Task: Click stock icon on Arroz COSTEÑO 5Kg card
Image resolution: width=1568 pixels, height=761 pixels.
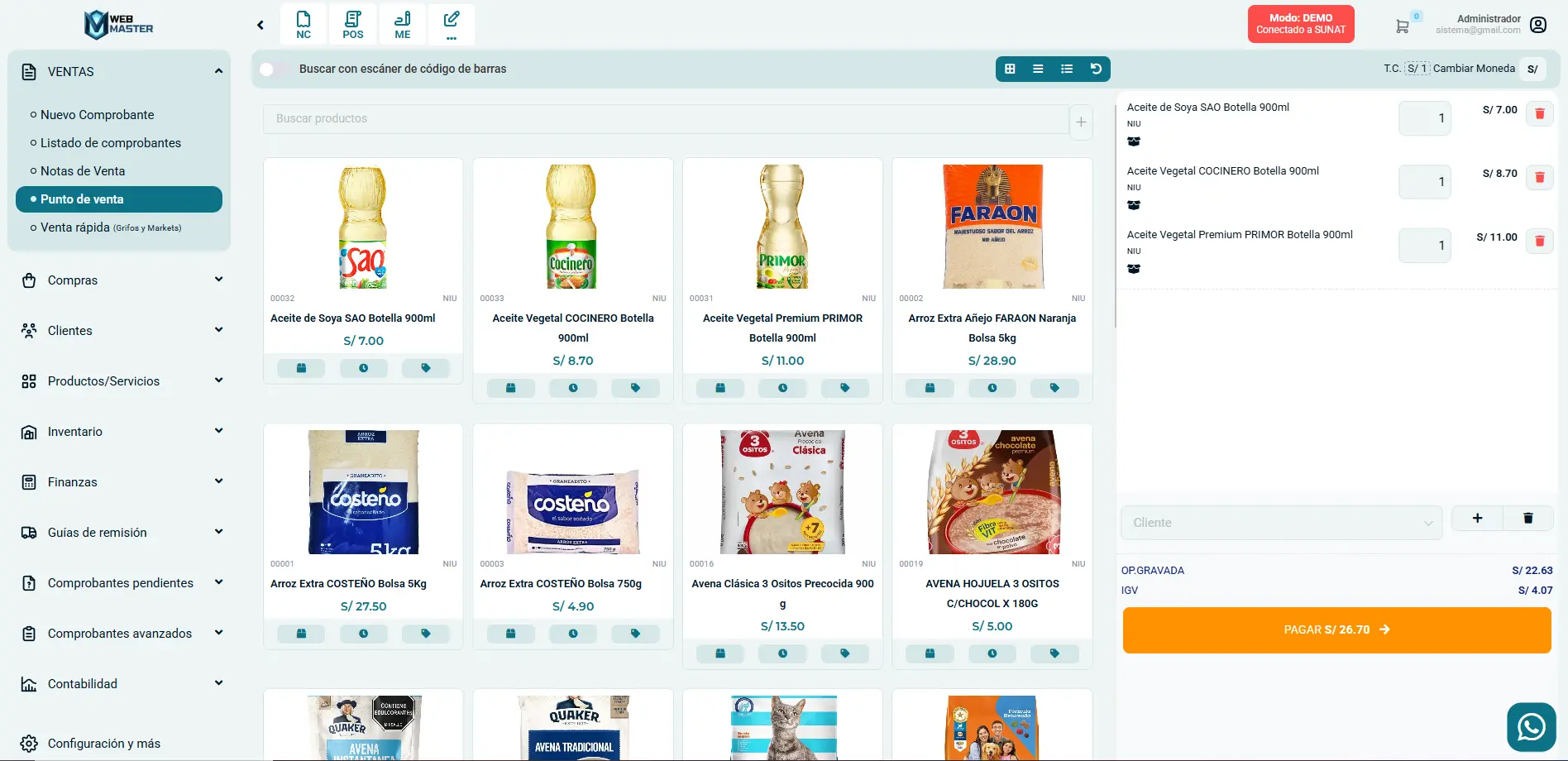Action: (301, 634)
